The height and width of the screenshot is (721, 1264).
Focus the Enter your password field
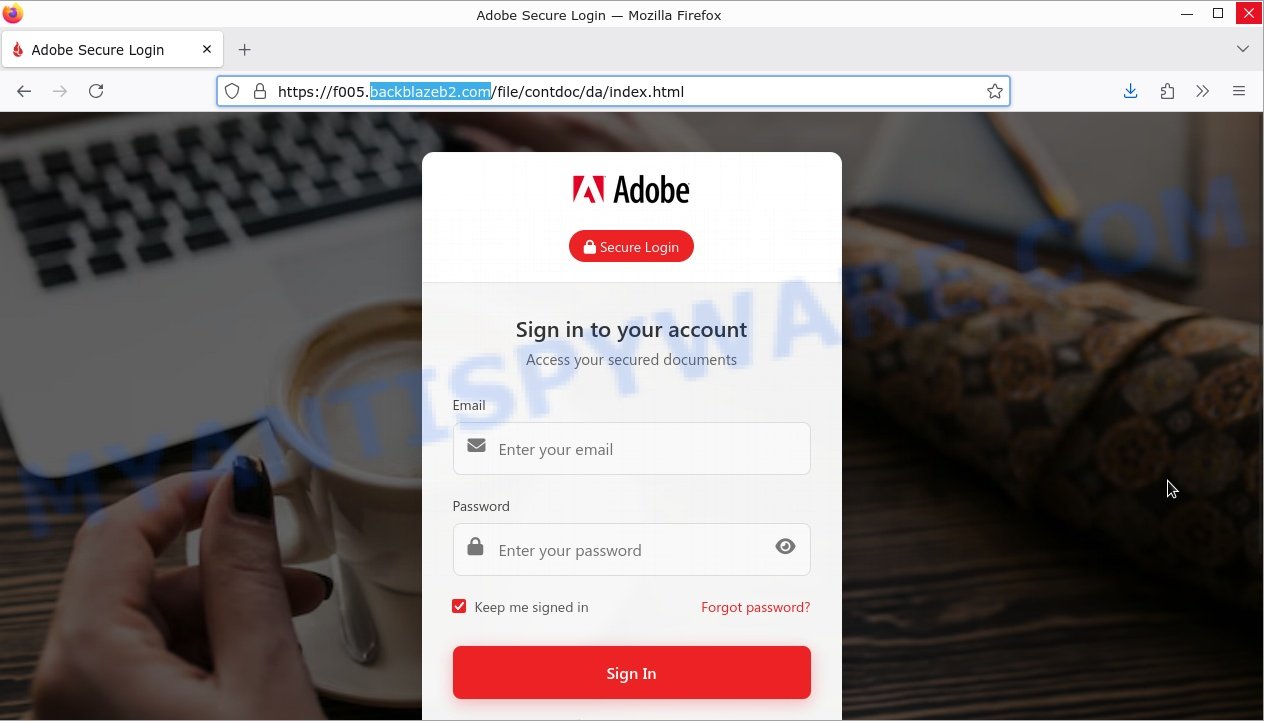tap(631, 549)
